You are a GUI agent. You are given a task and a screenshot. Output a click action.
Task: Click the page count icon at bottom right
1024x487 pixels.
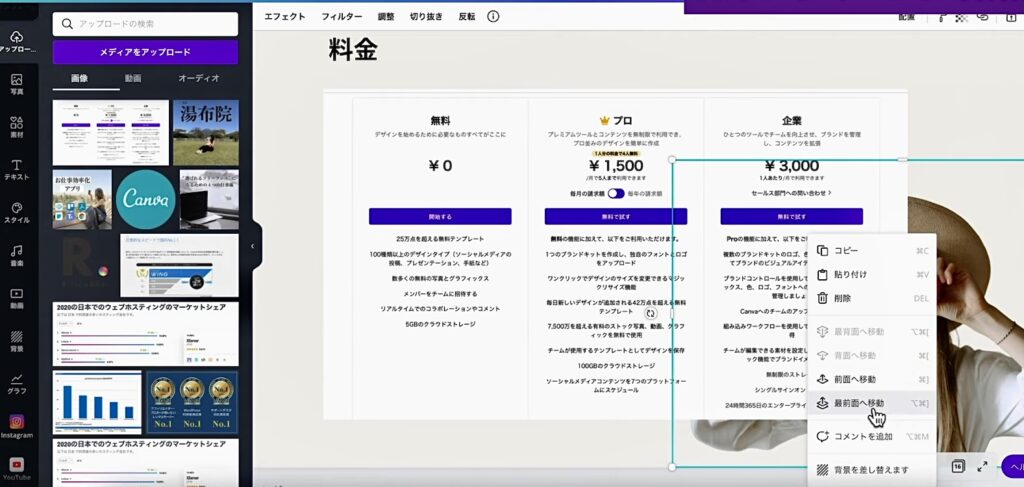click(x=958, y=466)
